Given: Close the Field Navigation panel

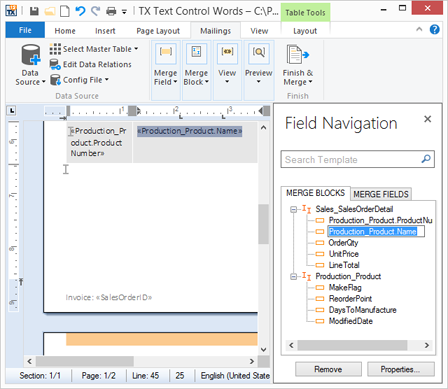Looking at the screenshot, I should [x=427, y=119].
